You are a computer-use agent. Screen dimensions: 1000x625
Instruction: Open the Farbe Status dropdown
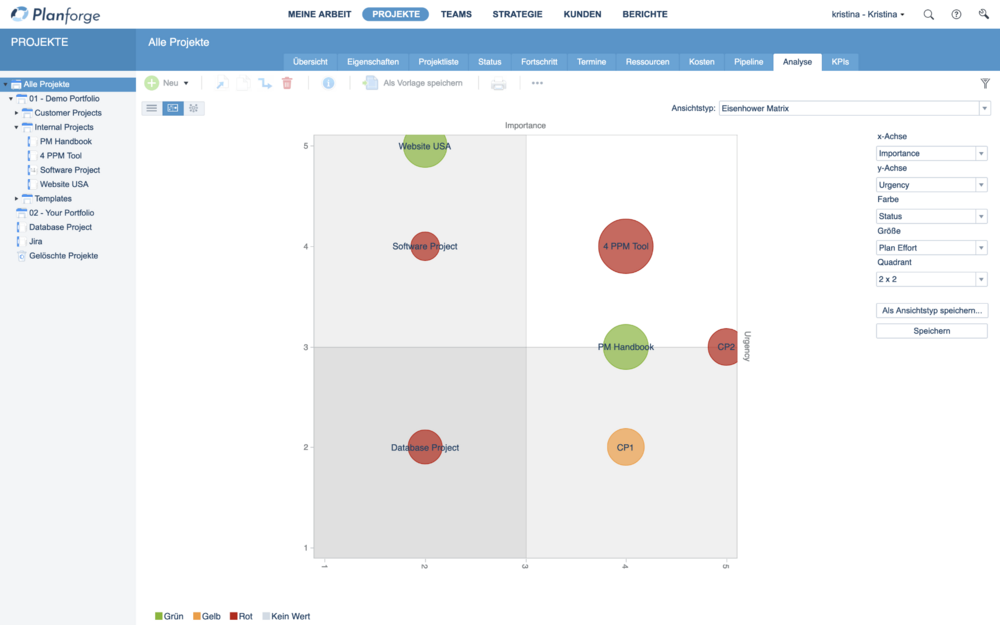[x=931, y=216]
